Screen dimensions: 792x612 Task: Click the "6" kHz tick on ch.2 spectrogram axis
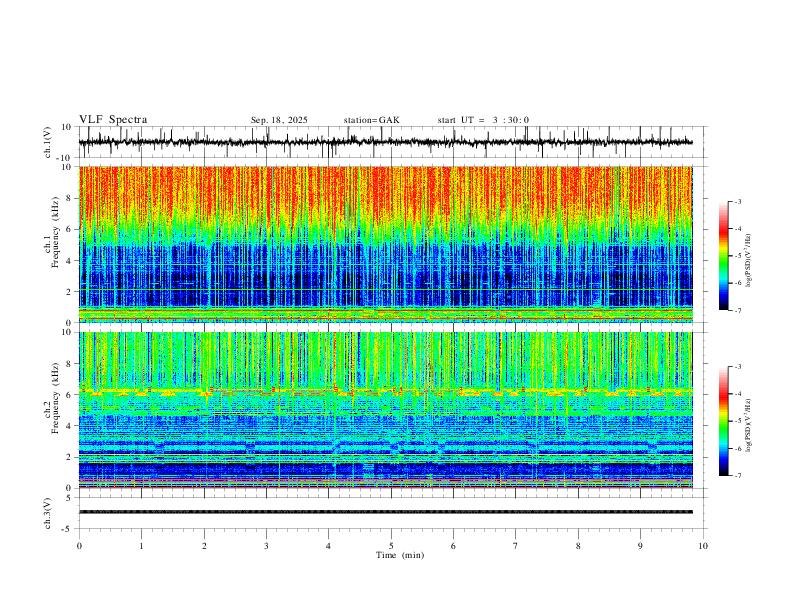69,395
